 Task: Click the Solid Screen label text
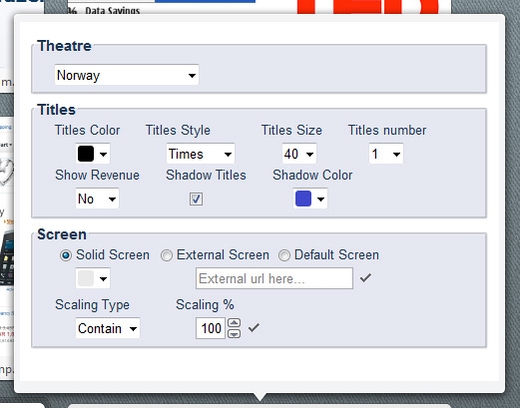pos(113,255)
